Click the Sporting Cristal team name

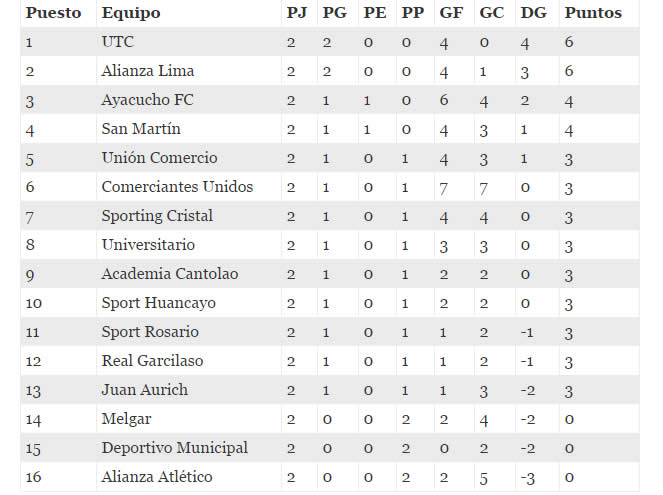click(157, 216)
